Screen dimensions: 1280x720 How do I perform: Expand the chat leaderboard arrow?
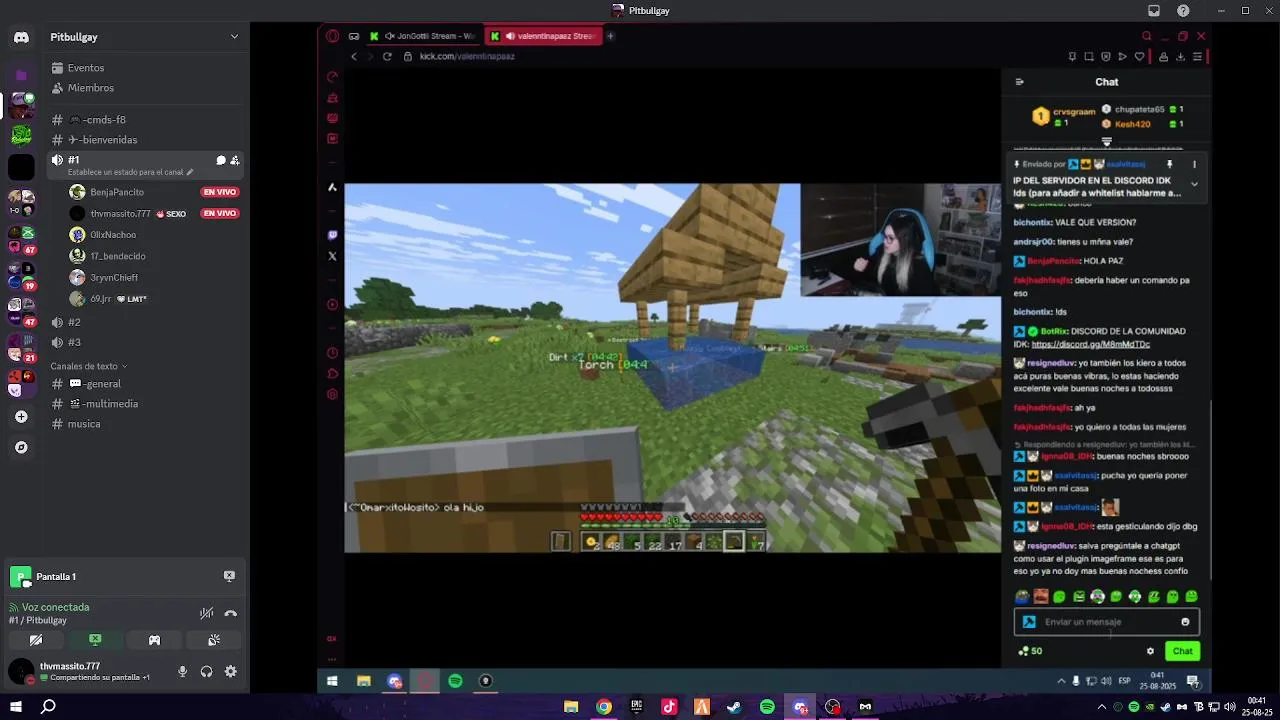pyautogui.click(x=1106, y=141)
